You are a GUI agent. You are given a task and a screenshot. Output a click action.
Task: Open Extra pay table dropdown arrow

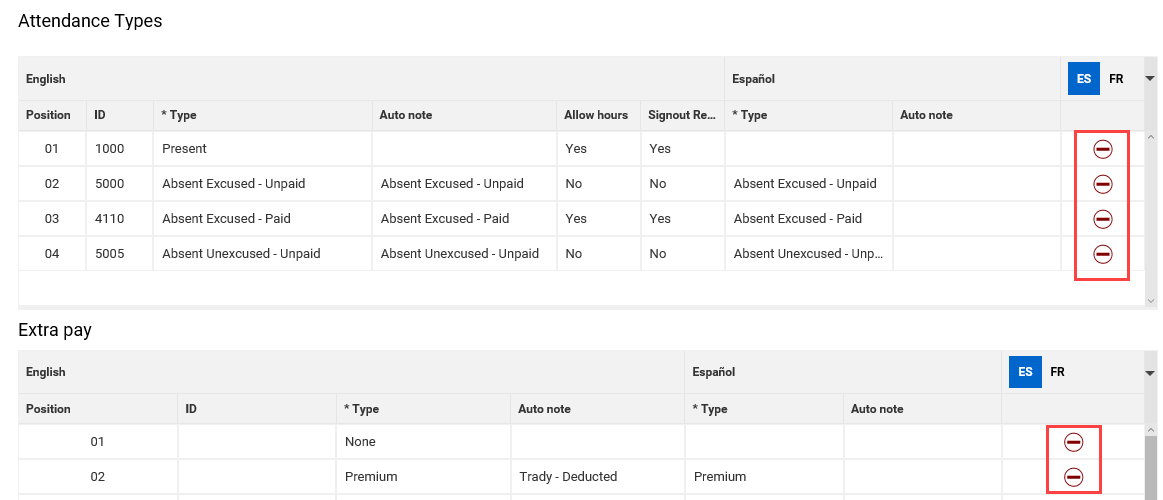point(1150,373)
